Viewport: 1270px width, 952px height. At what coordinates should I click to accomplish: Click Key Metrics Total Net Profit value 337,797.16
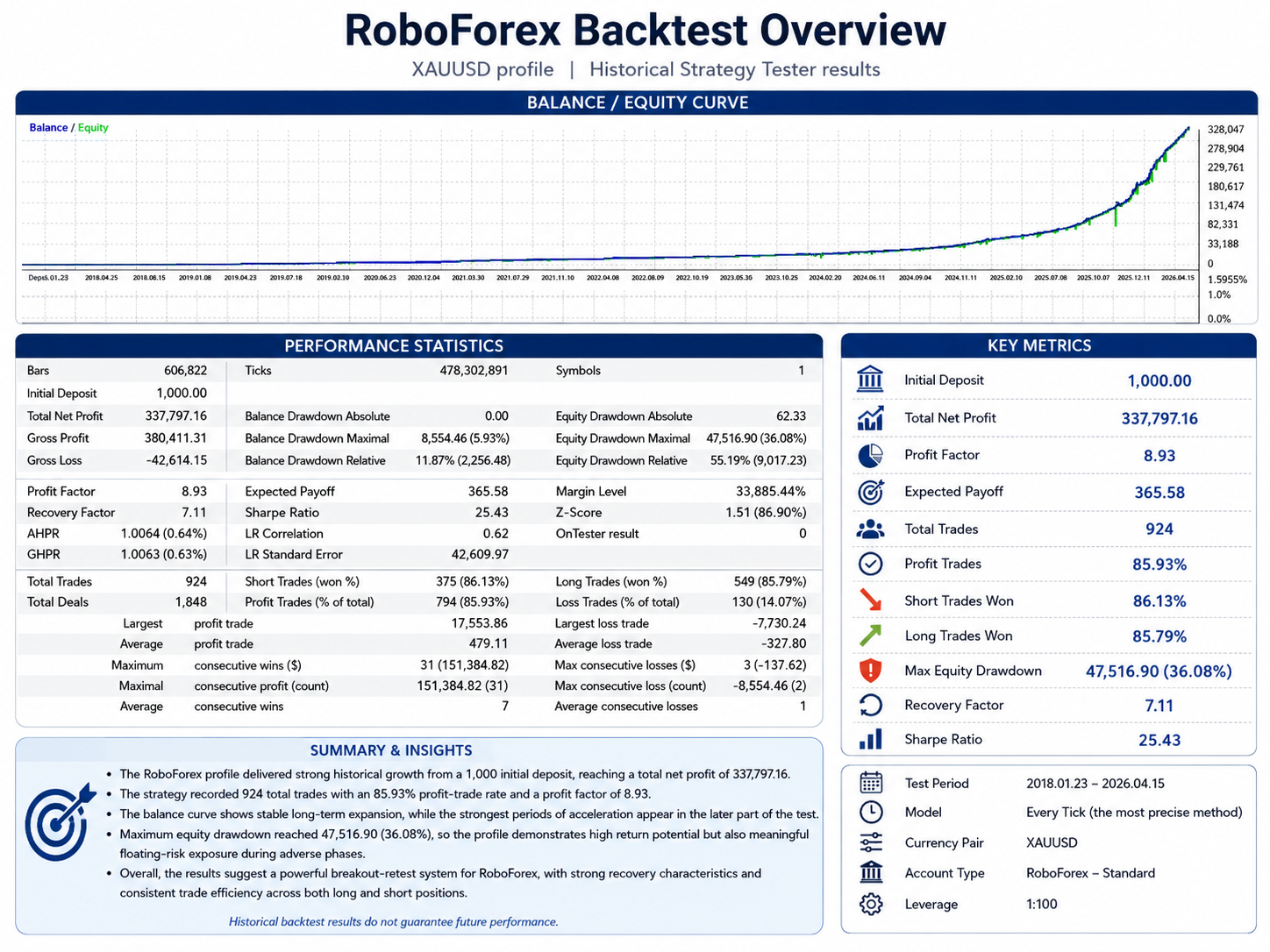pos(1159,418)
